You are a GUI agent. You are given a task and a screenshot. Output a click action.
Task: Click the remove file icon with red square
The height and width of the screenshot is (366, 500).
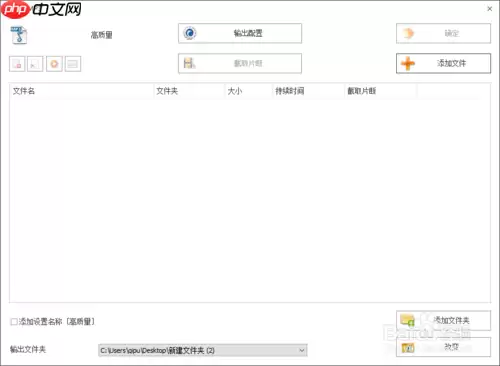(x=17, y=64)
